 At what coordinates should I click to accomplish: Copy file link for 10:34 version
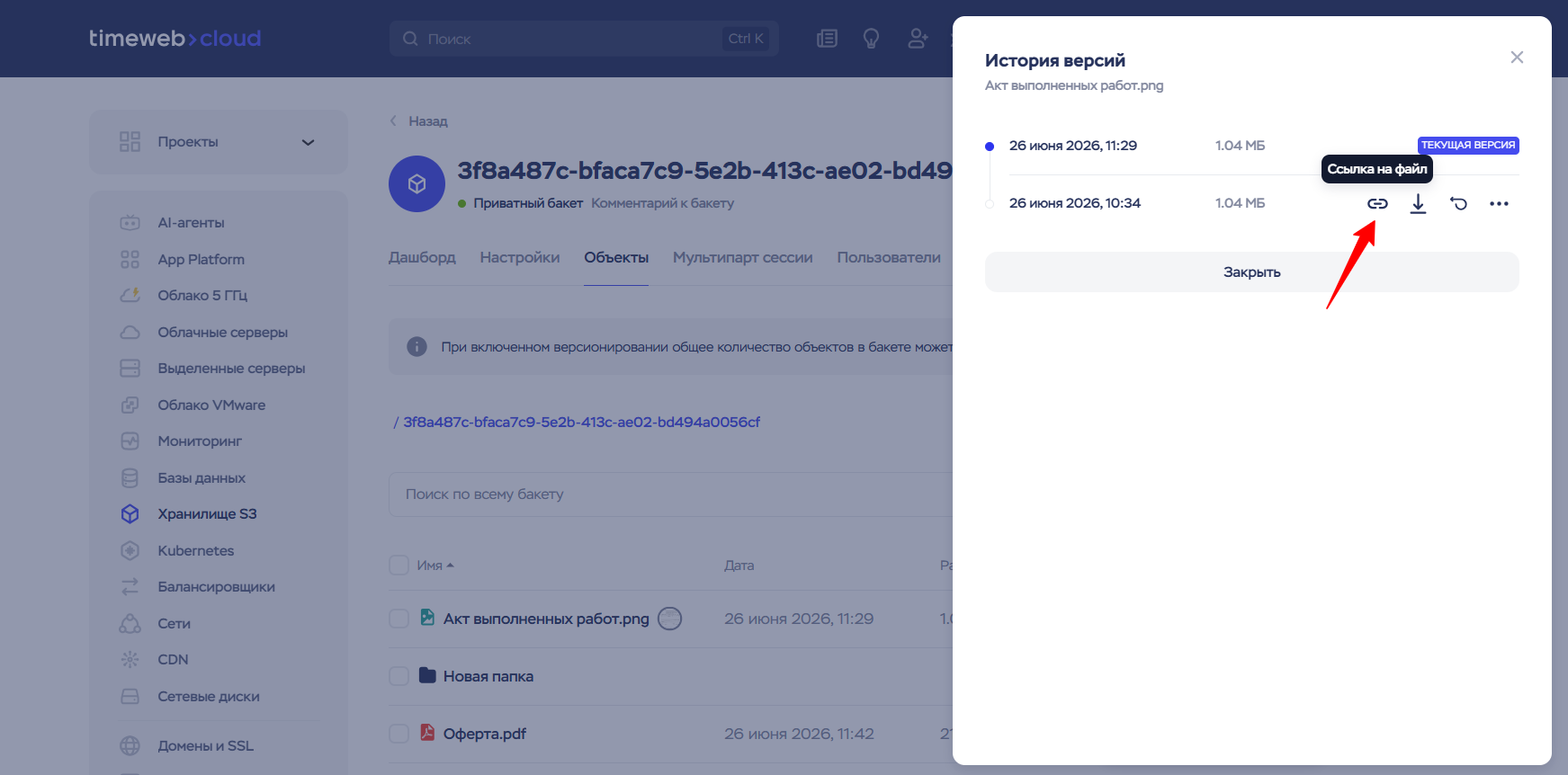(x=1377, y=204)
